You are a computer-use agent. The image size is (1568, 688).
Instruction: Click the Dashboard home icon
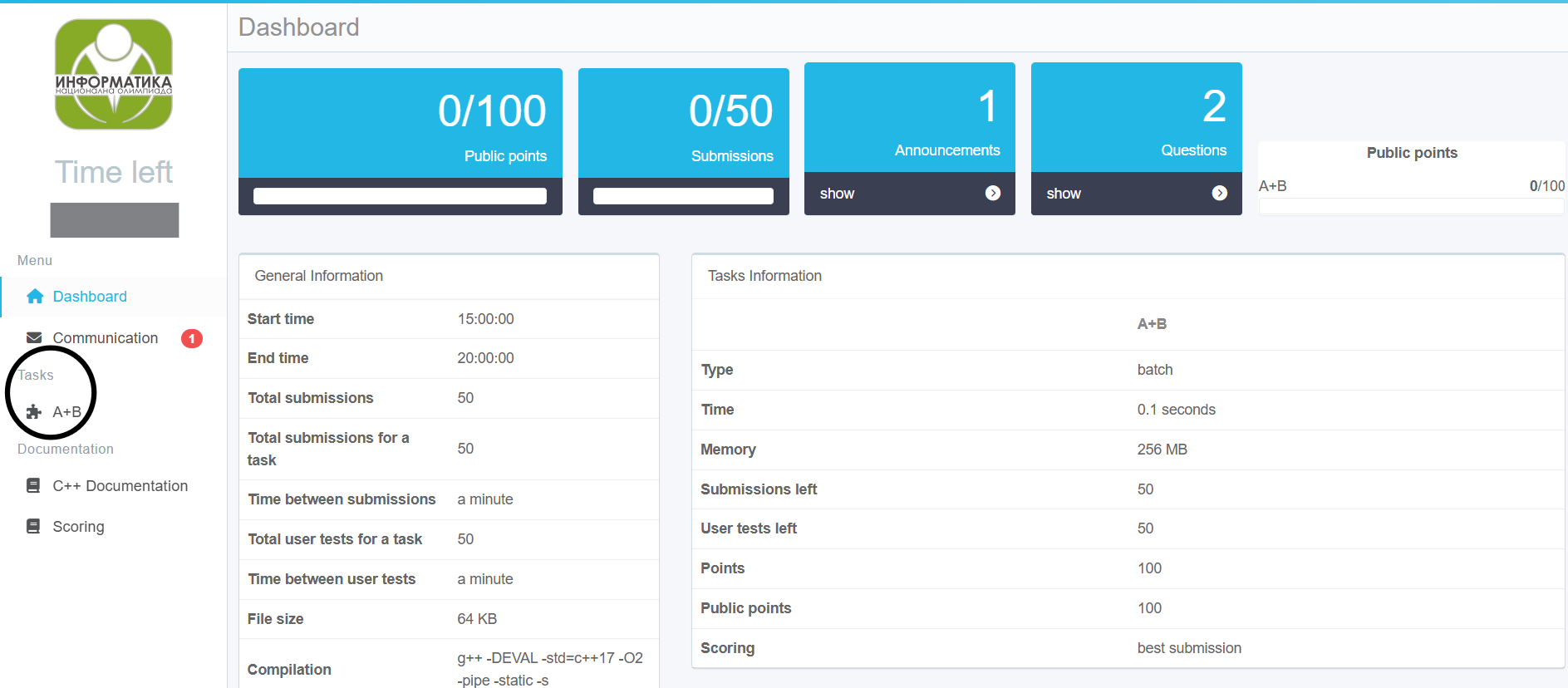coord(35,297)
